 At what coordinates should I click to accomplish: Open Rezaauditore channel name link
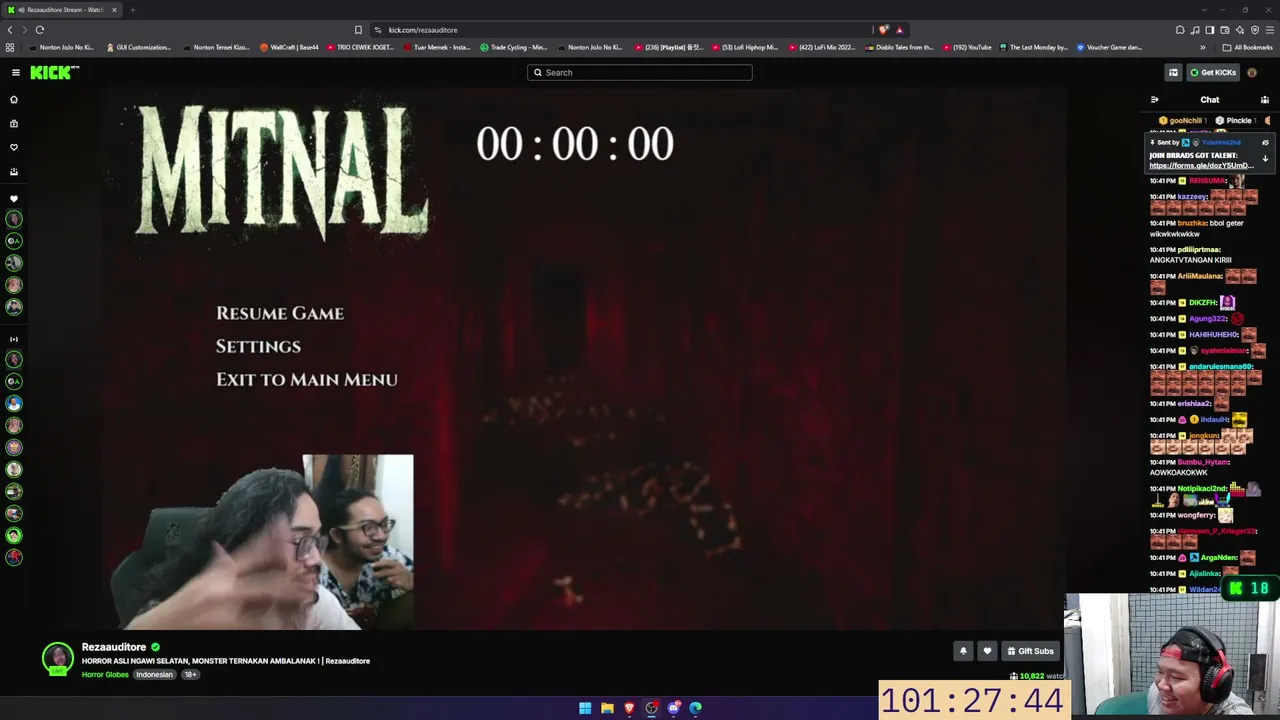(x=114, y=647)
